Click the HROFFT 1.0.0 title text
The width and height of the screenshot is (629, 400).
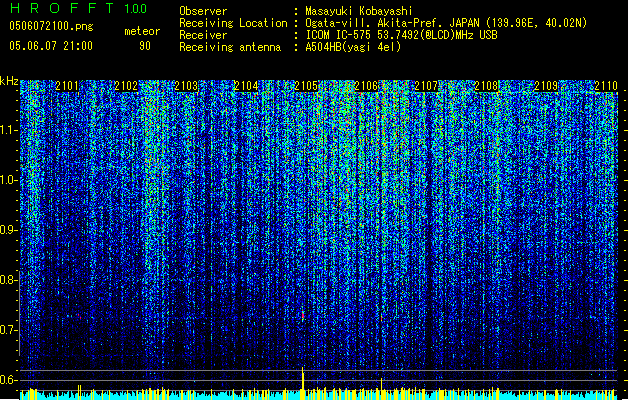pyautogui.click(x=78, y=8)
